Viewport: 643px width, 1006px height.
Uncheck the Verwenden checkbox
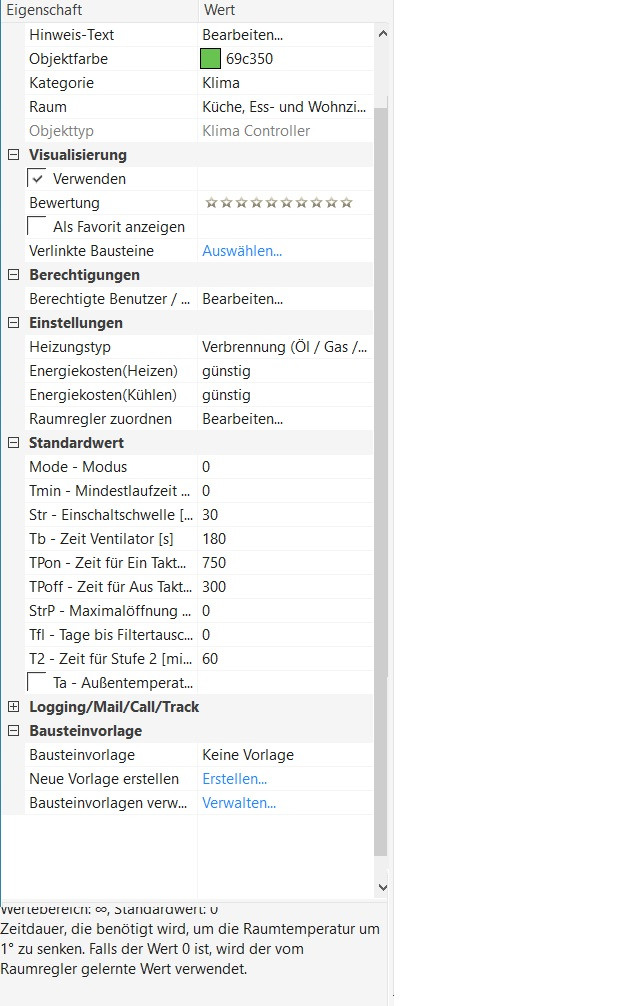click(x=37, y=178)
